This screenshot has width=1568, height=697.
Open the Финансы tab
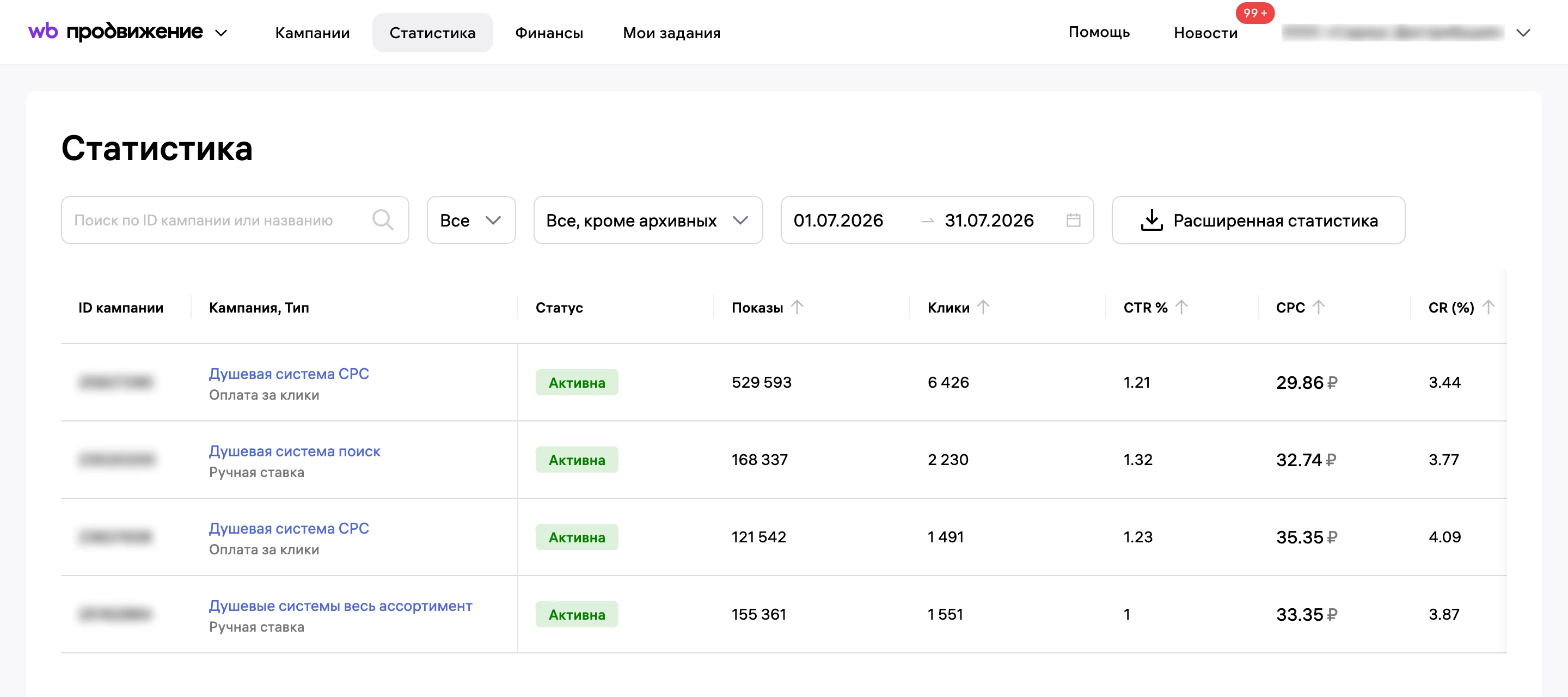coord(548,33)
